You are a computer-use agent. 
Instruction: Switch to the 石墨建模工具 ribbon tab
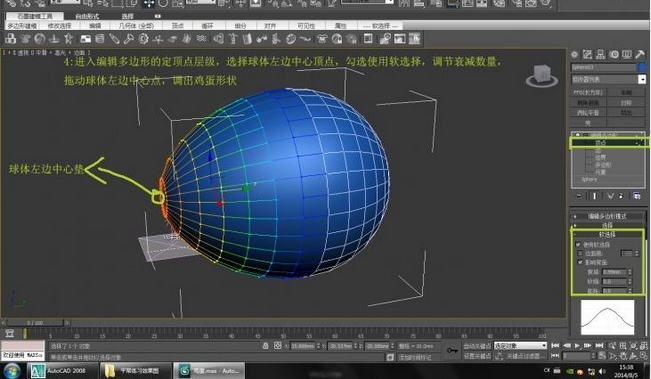(35, 16)
